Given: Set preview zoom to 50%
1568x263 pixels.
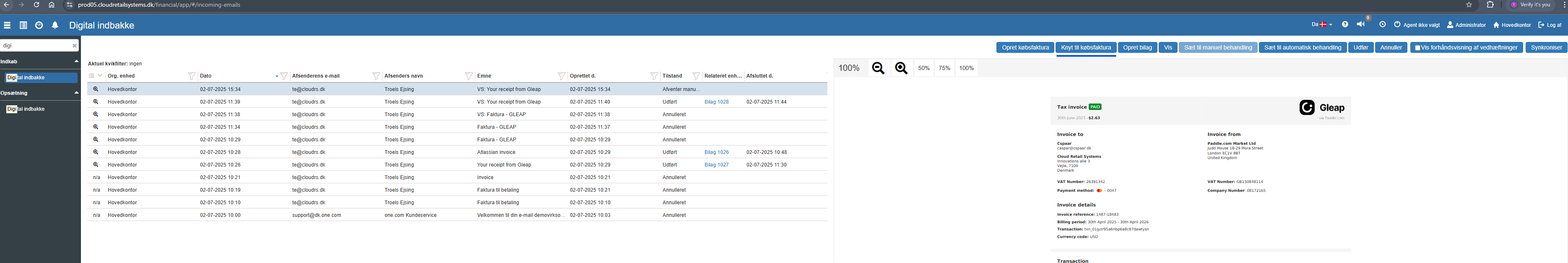Looking at the screenshot, I should coord(923,68).
